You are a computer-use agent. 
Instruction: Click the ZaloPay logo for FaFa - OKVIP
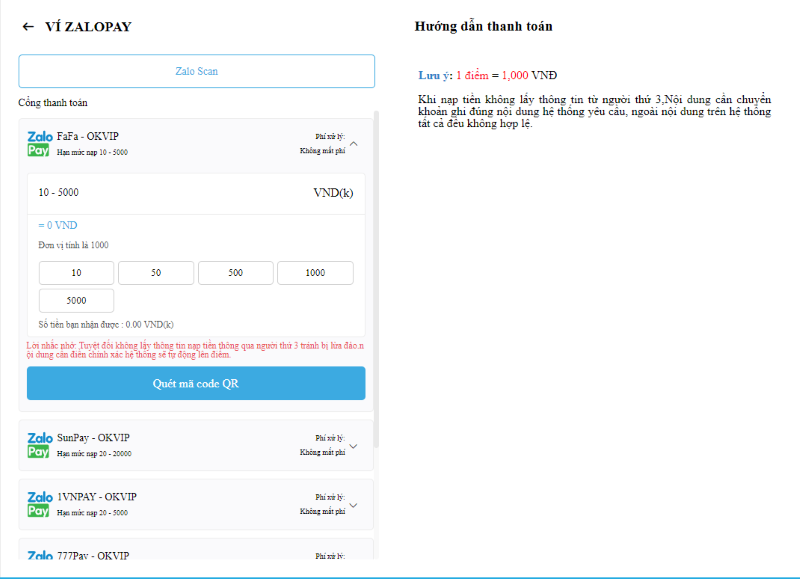39,143
